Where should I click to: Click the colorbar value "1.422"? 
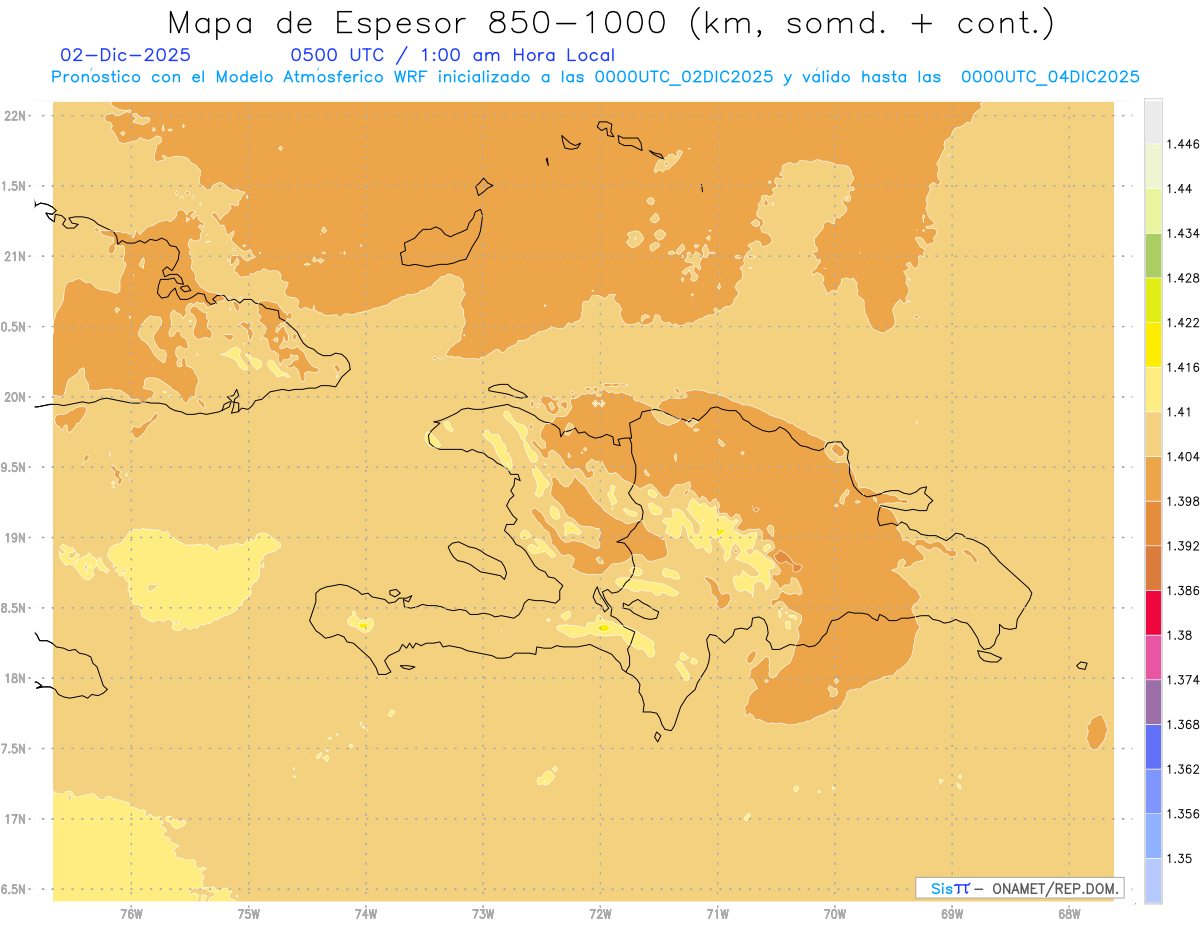[1182, 322]
